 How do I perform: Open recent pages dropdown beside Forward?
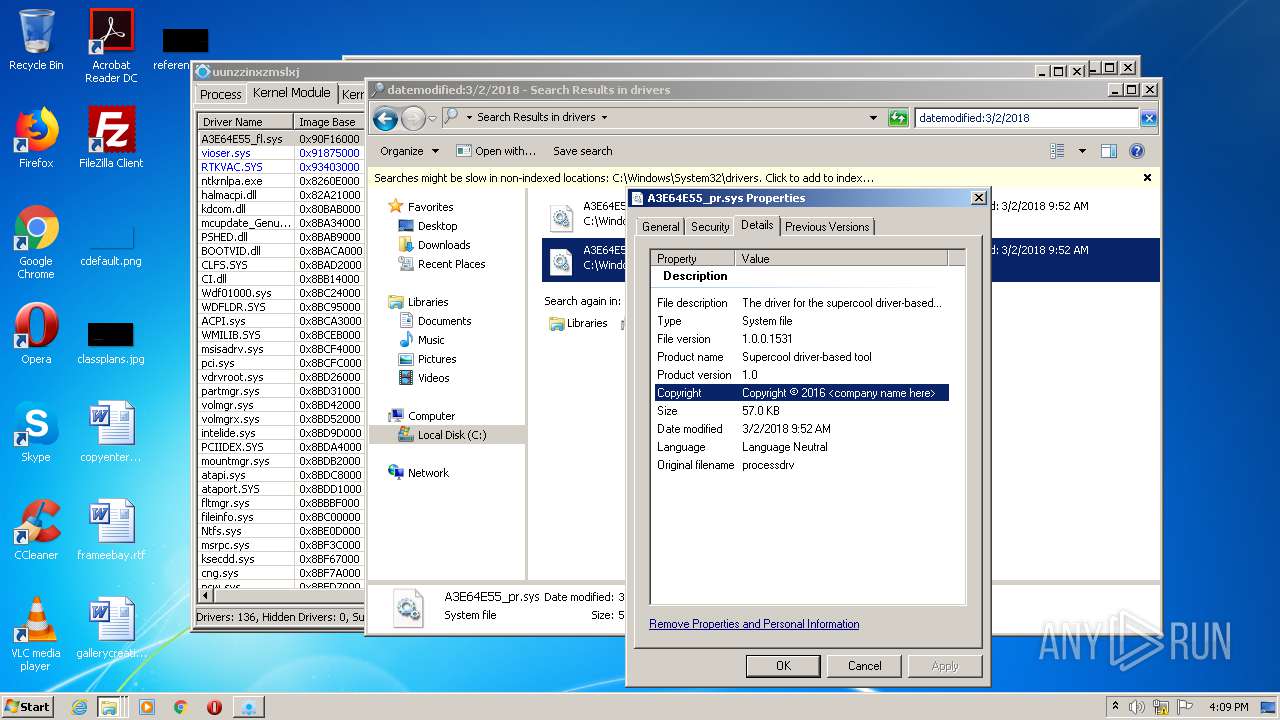click(x=432, y=118)
